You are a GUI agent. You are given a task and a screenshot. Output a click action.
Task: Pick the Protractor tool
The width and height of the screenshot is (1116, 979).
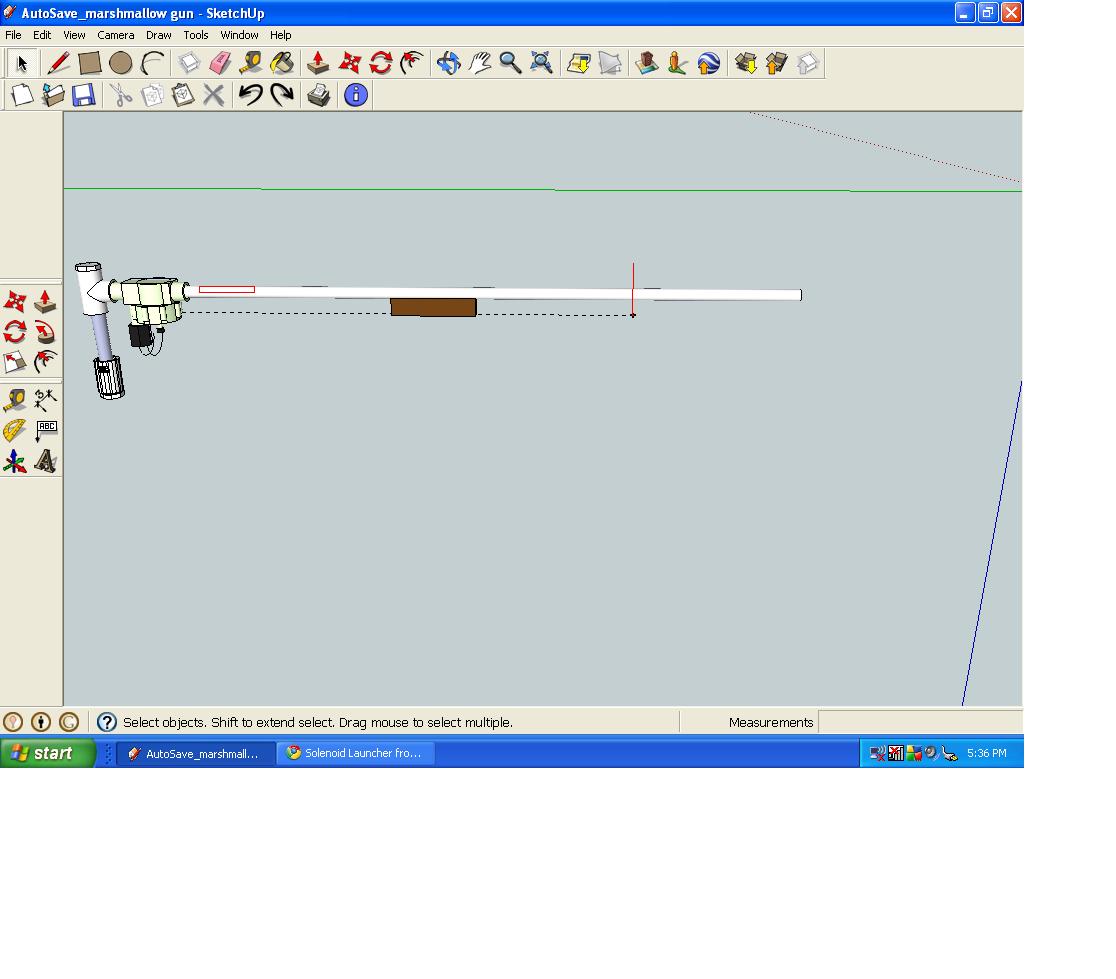coord(14,431)
